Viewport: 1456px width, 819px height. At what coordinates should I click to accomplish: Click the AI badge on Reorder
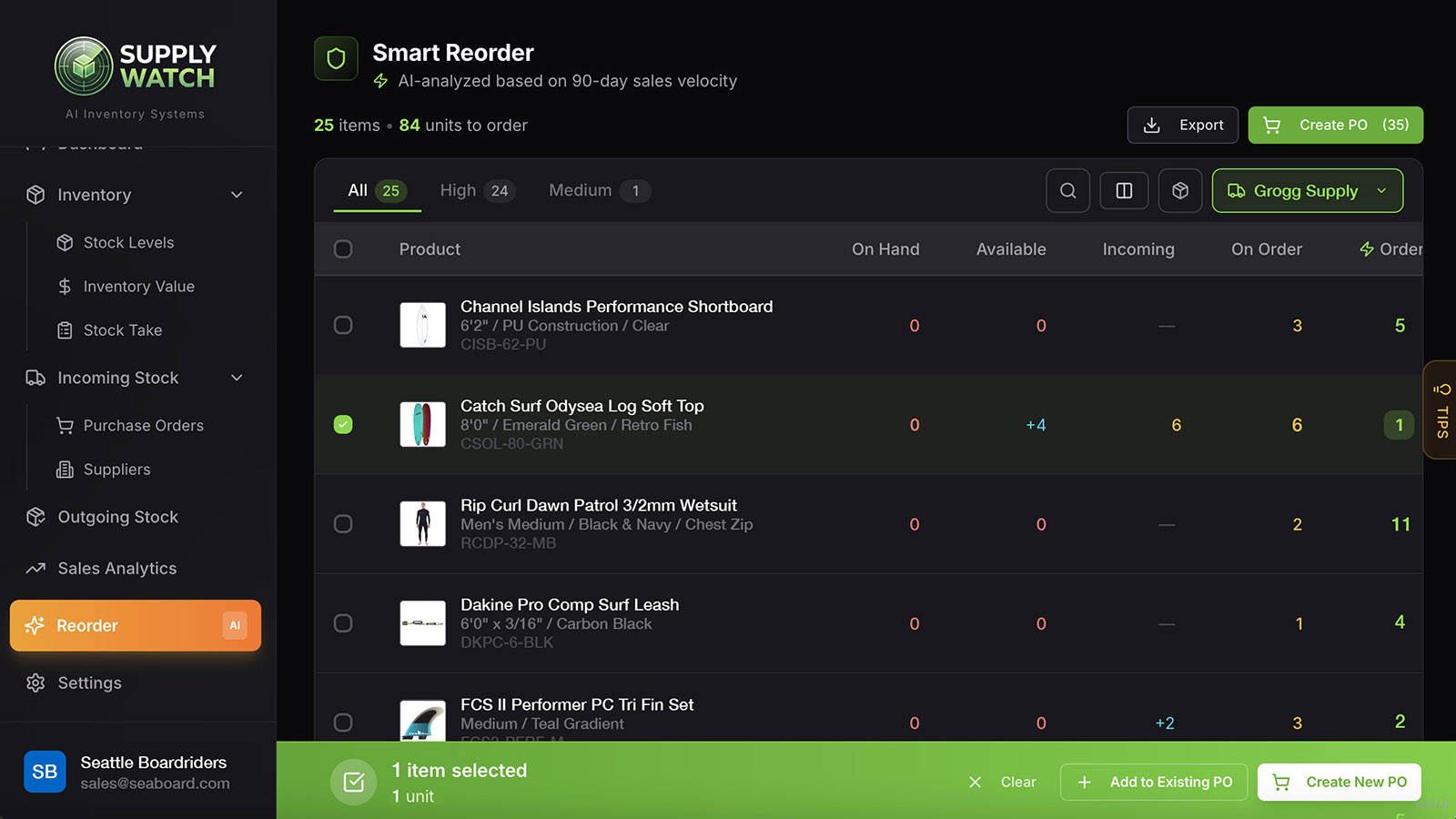tap(235, 625)
